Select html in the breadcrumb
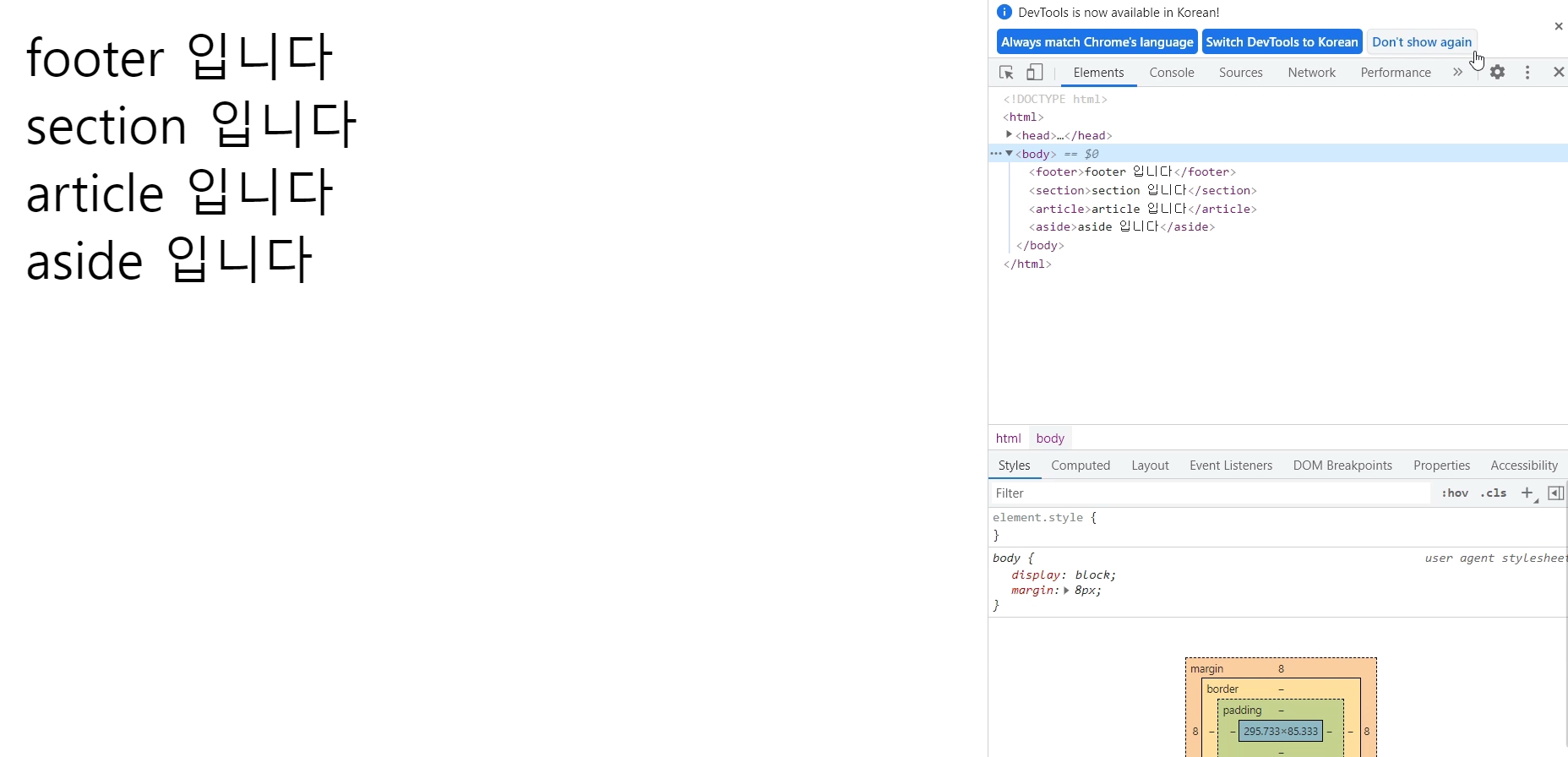The image size is (1568, 757). [1008, 438]
